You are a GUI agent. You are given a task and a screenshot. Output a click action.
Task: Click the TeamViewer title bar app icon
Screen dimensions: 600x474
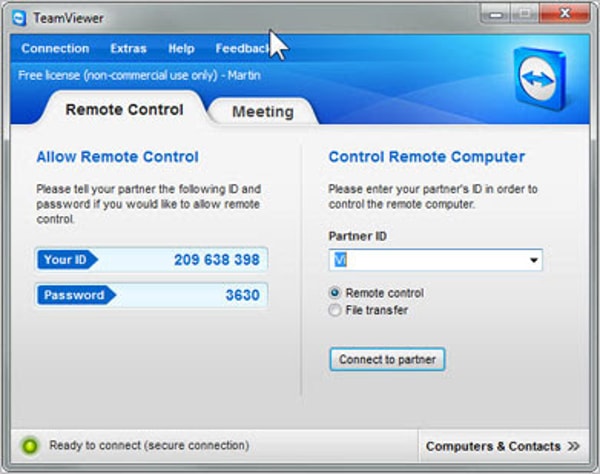(19, 18)
